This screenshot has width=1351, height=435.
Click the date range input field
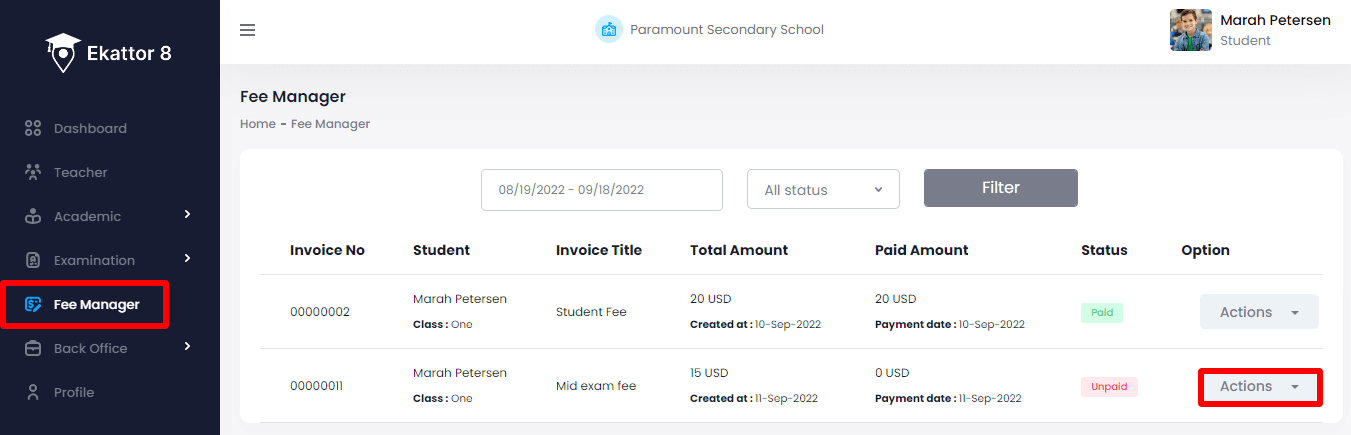click(x=601, y=190)
